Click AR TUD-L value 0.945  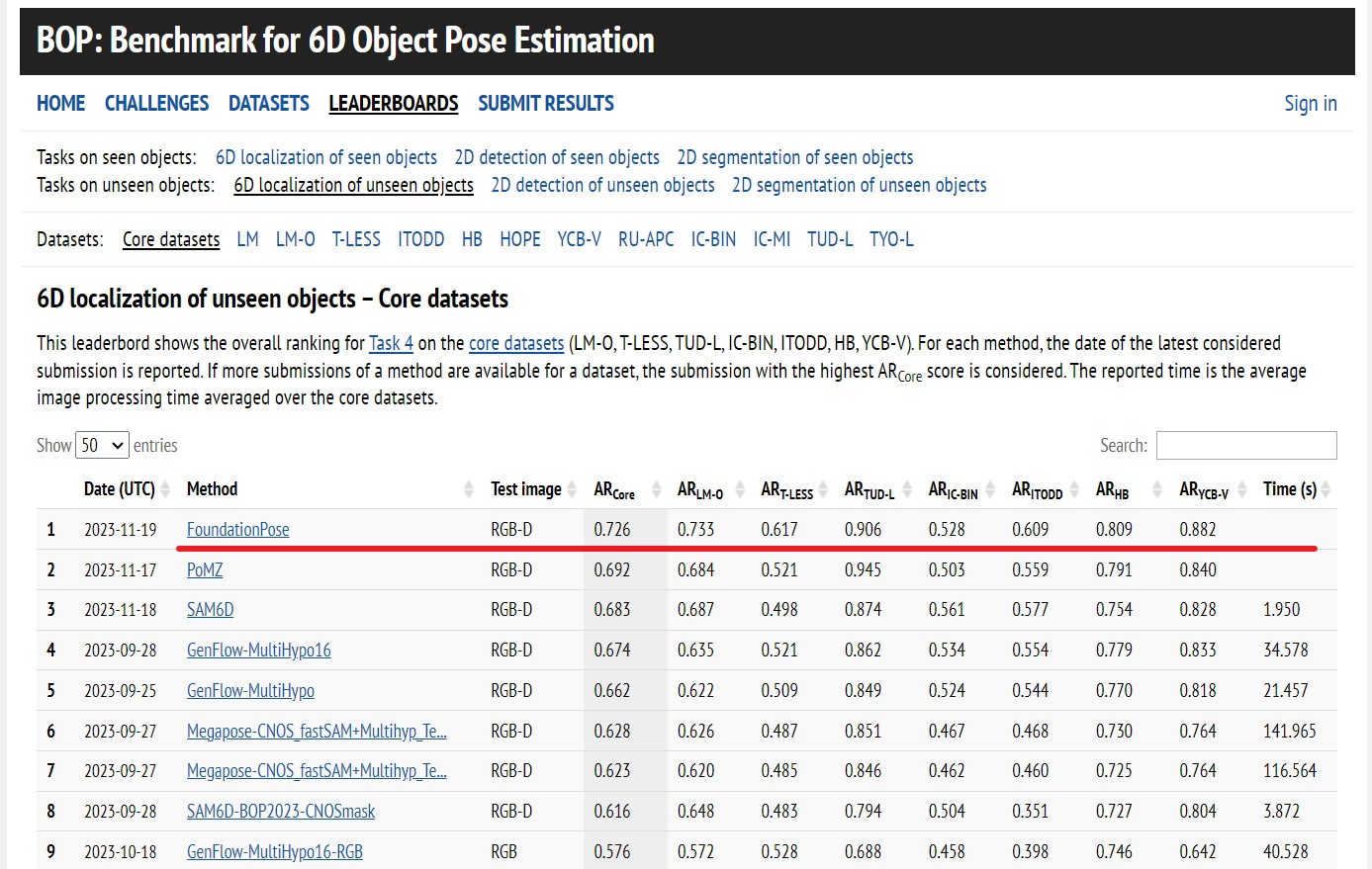click(x=864, y=569)
